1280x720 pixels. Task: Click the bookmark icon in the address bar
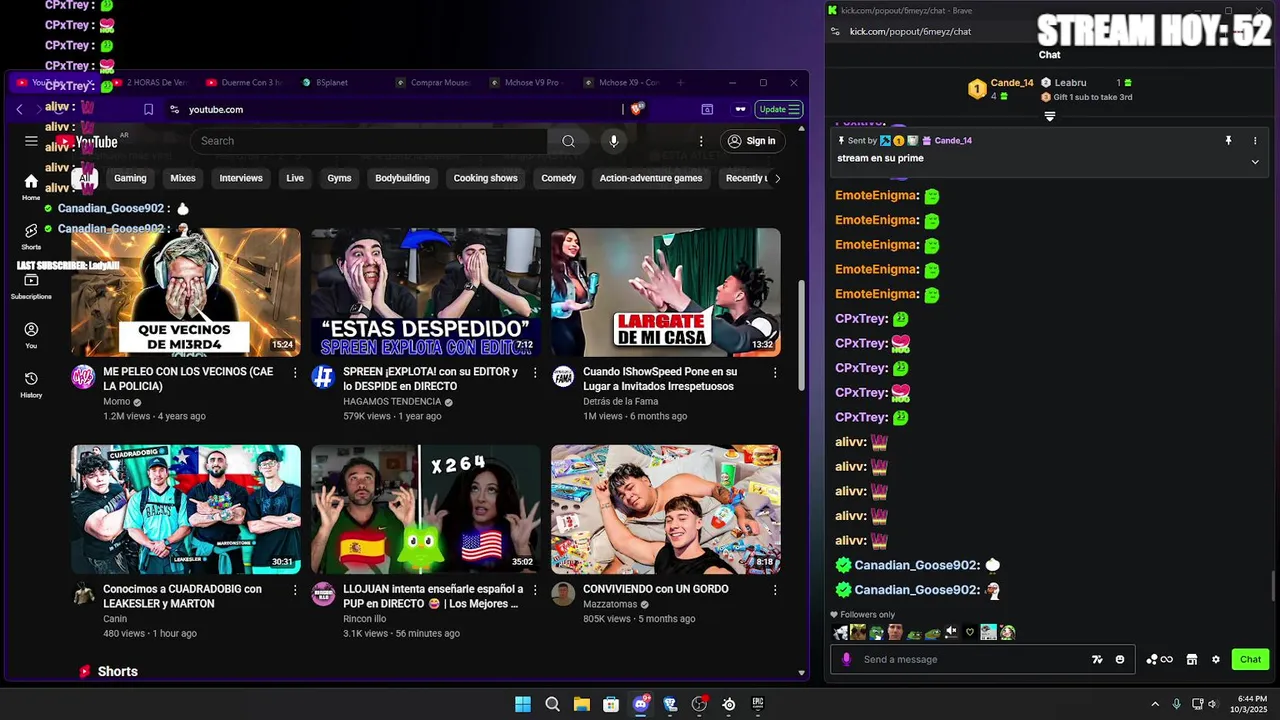coord(148,109)
